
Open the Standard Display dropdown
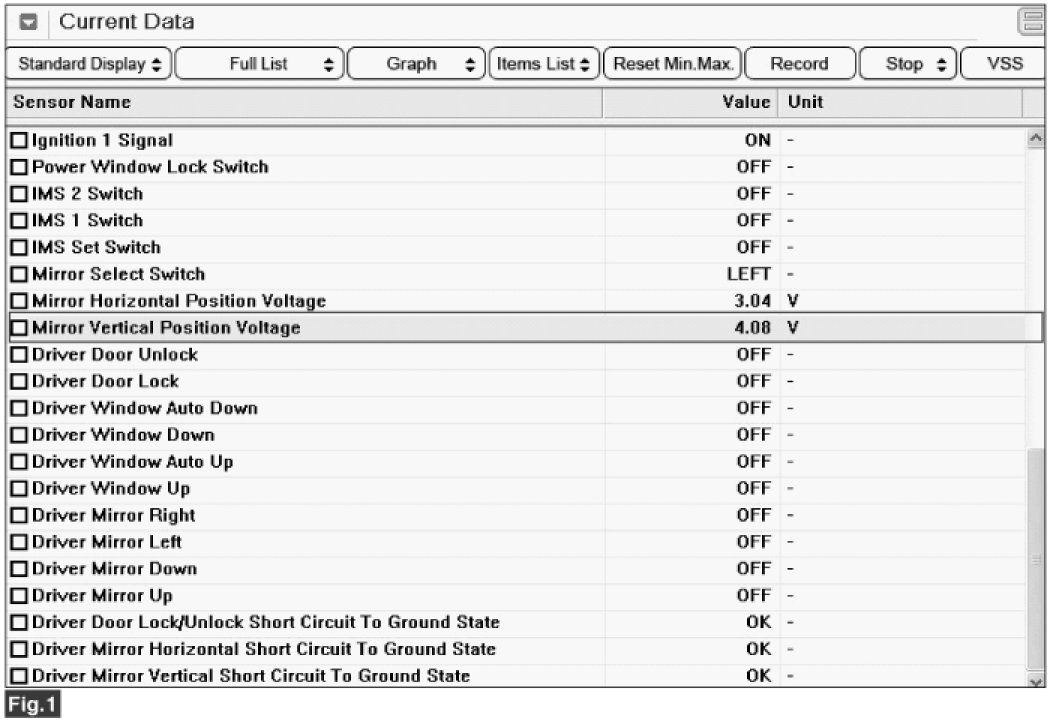pos(90,64)
